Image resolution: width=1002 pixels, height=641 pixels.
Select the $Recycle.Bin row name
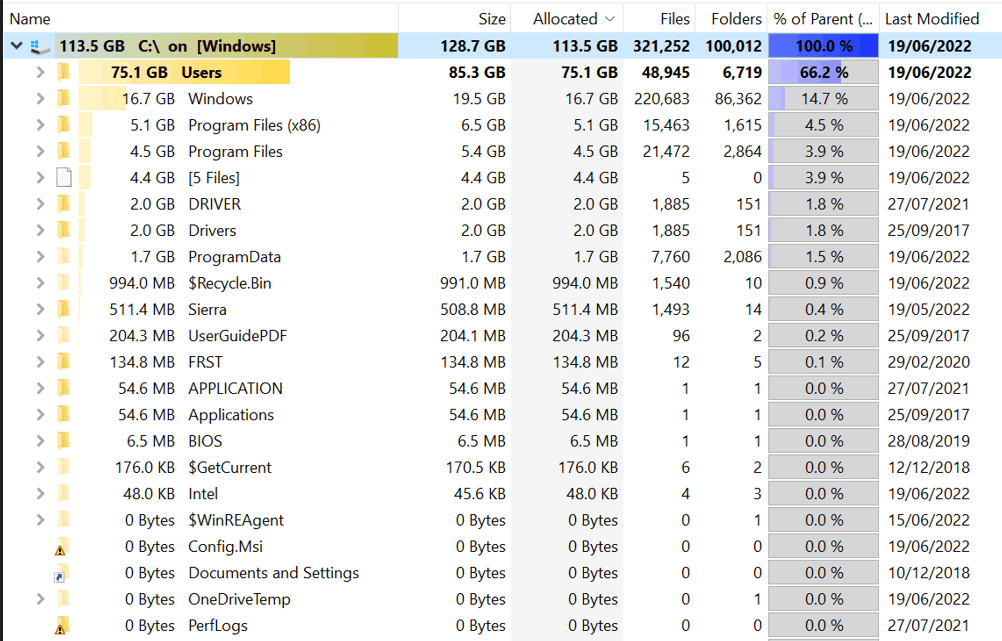point(229,283)
